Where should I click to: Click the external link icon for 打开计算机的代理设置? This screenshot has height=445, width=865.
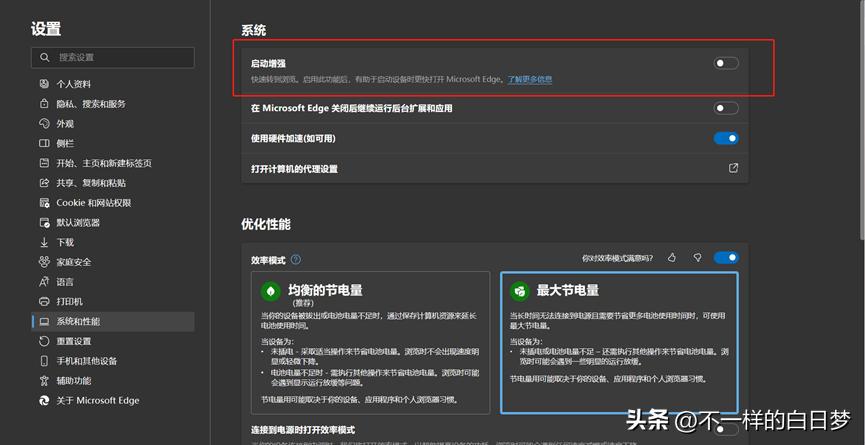pos(732,168)
